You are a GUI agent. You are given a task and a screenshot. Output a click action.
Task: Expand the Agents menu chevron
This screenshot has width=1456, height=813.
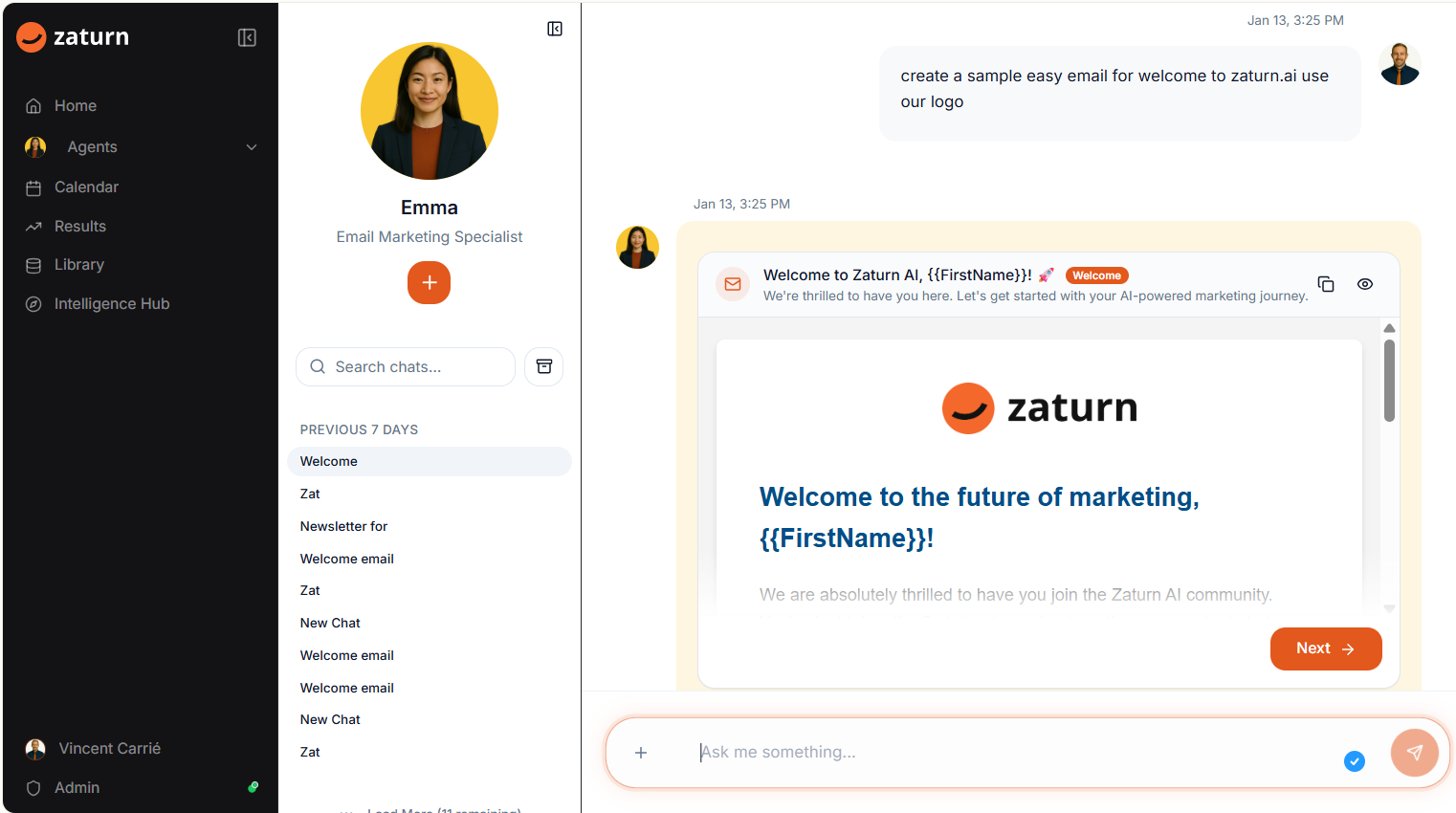(x=252, y=147)
